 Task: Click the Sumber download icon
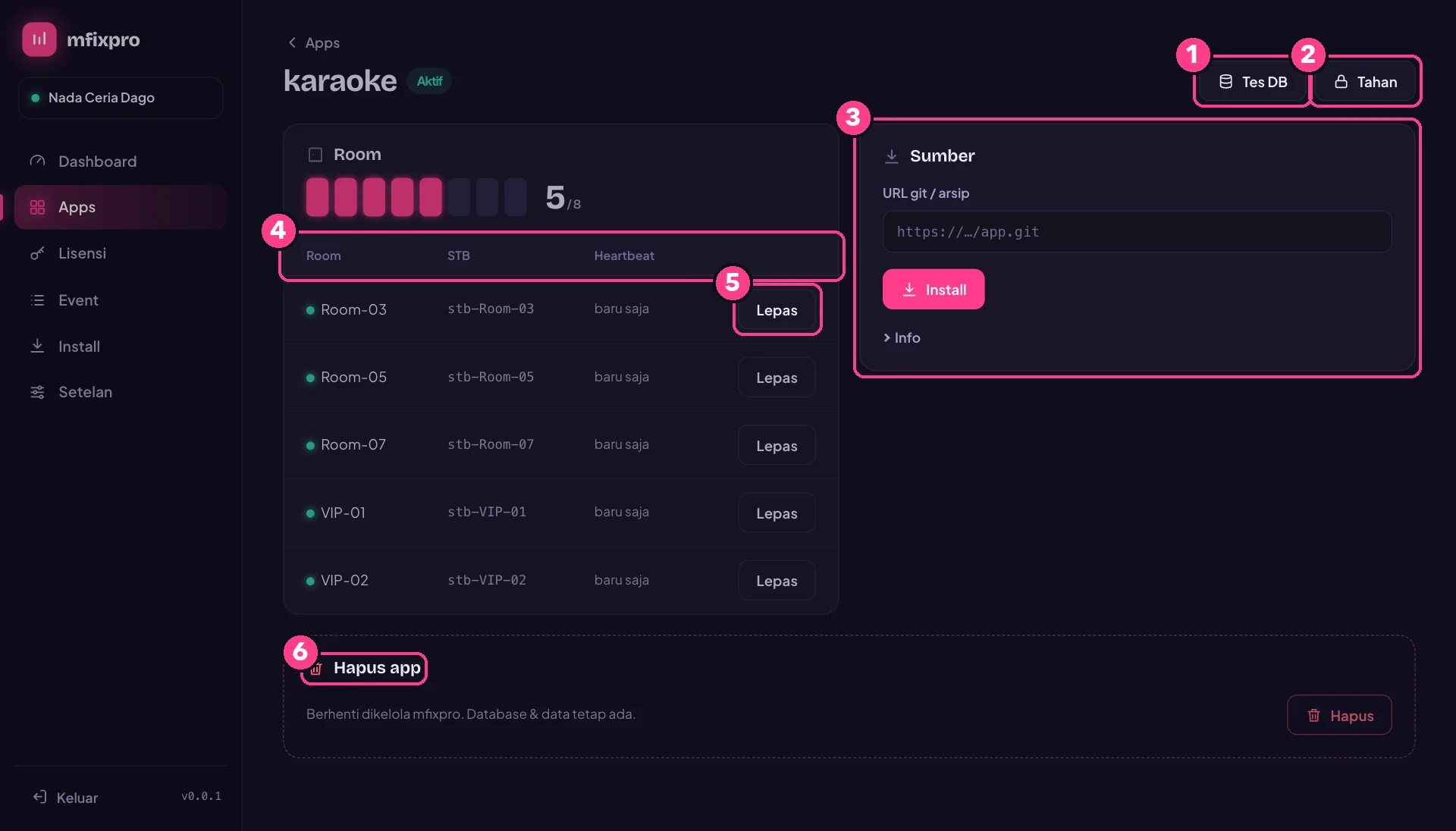point(892,156)
